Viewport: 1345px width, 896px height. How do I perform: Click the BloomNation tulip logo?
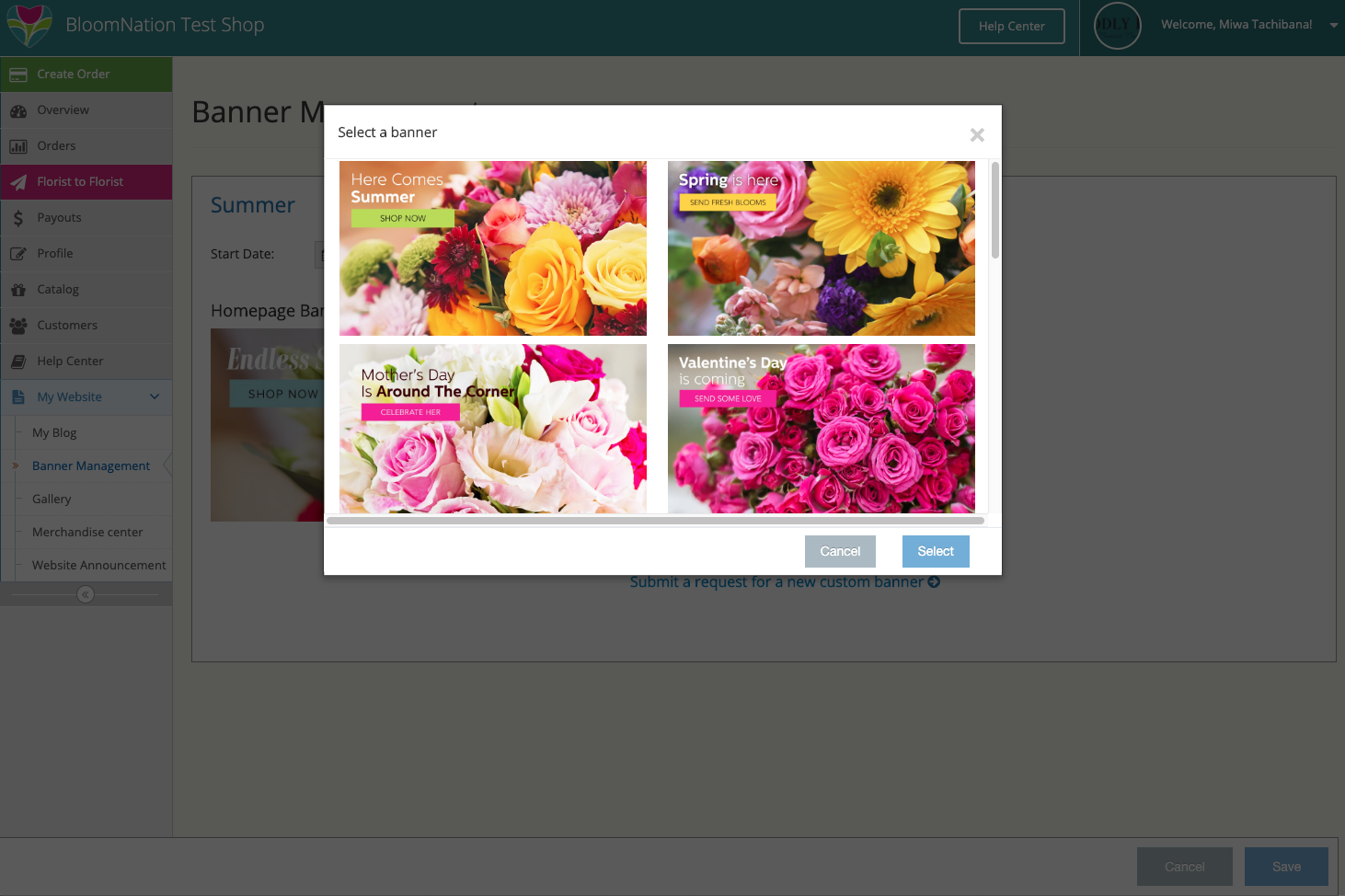click(x=29, y=25)
